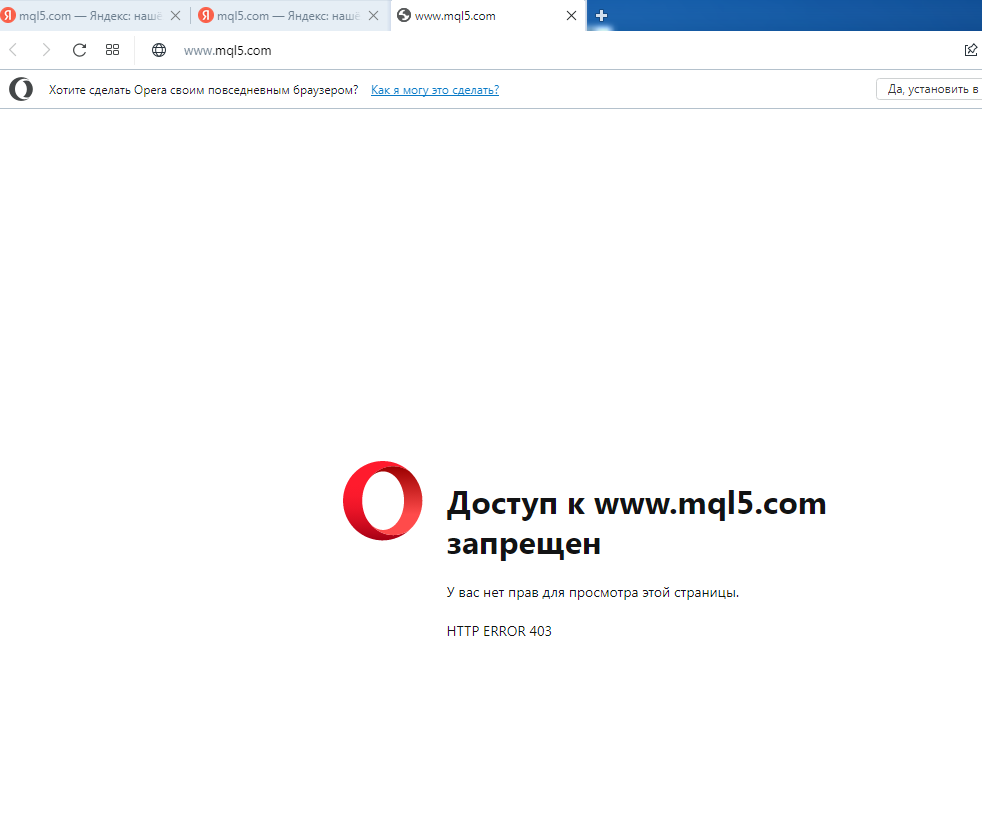Click the 'Да, установить' button
Image resolution: width=982 pixels, height=835 pixels.
point(929,89)
